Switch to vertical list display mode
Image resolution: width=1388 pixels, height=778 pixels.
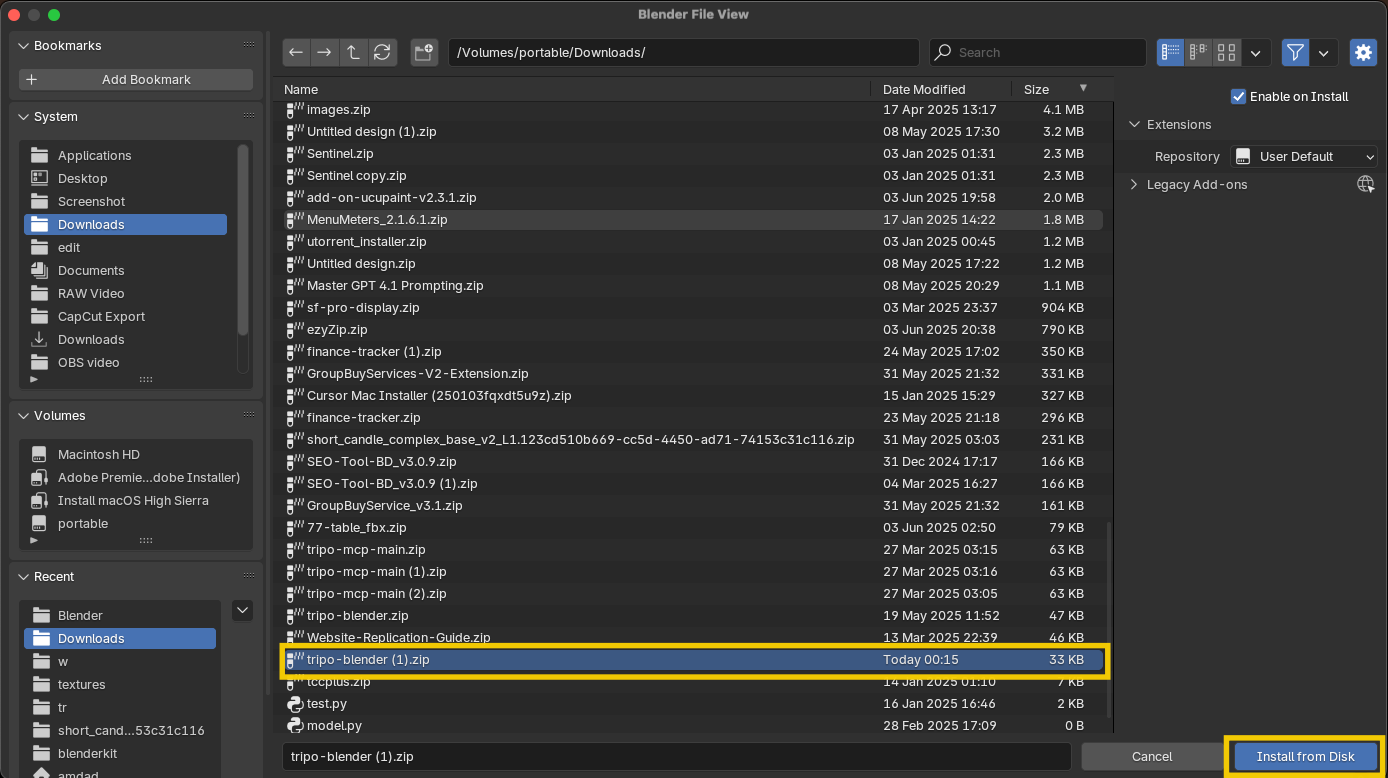tap(1171, 52)
